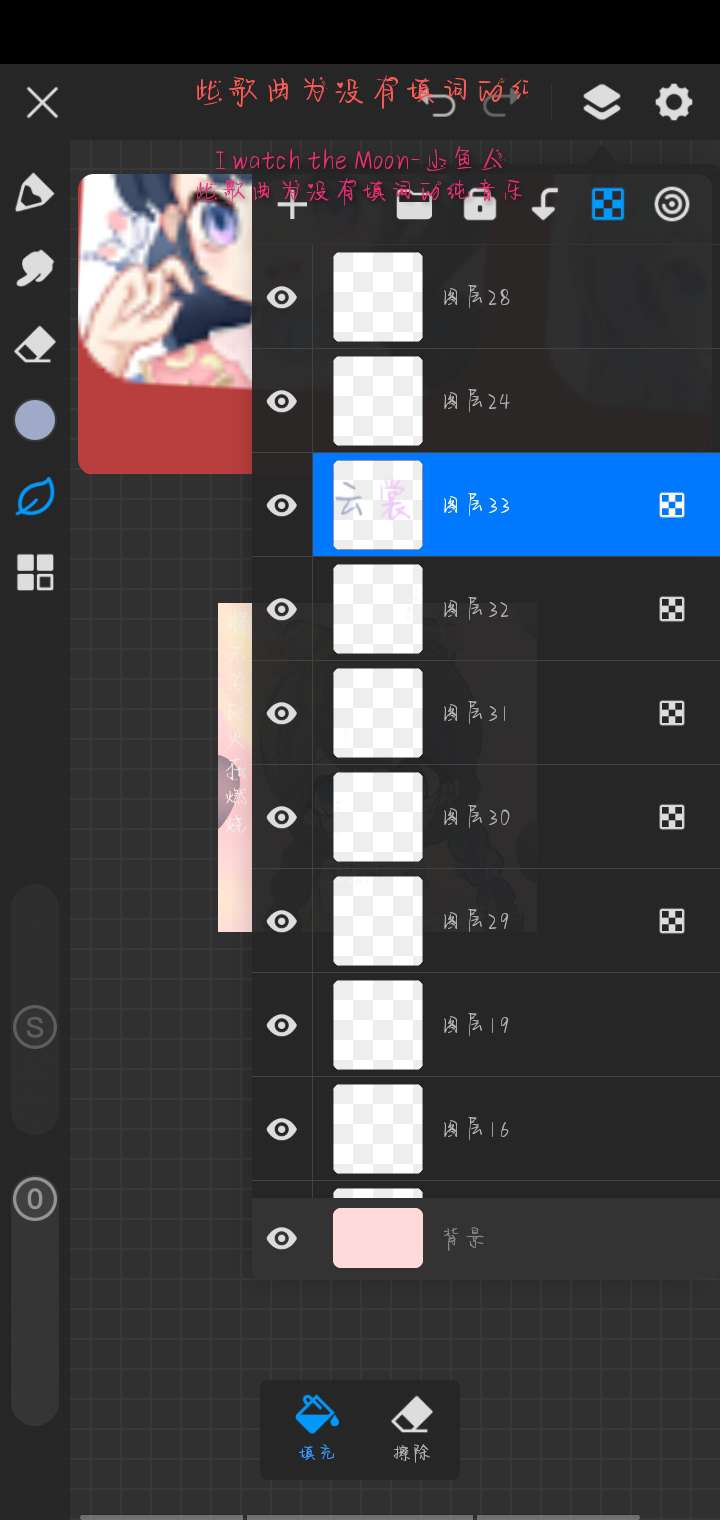Select the smudge blend tool

coord(34,268)
